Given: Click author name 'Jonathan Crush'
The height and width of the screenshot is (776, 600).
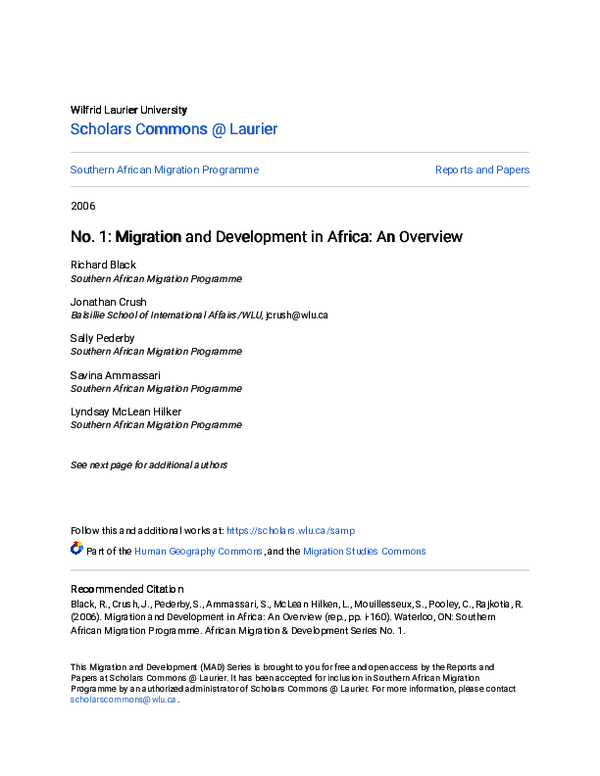Looking at the screenshot, I should [108, 302].
